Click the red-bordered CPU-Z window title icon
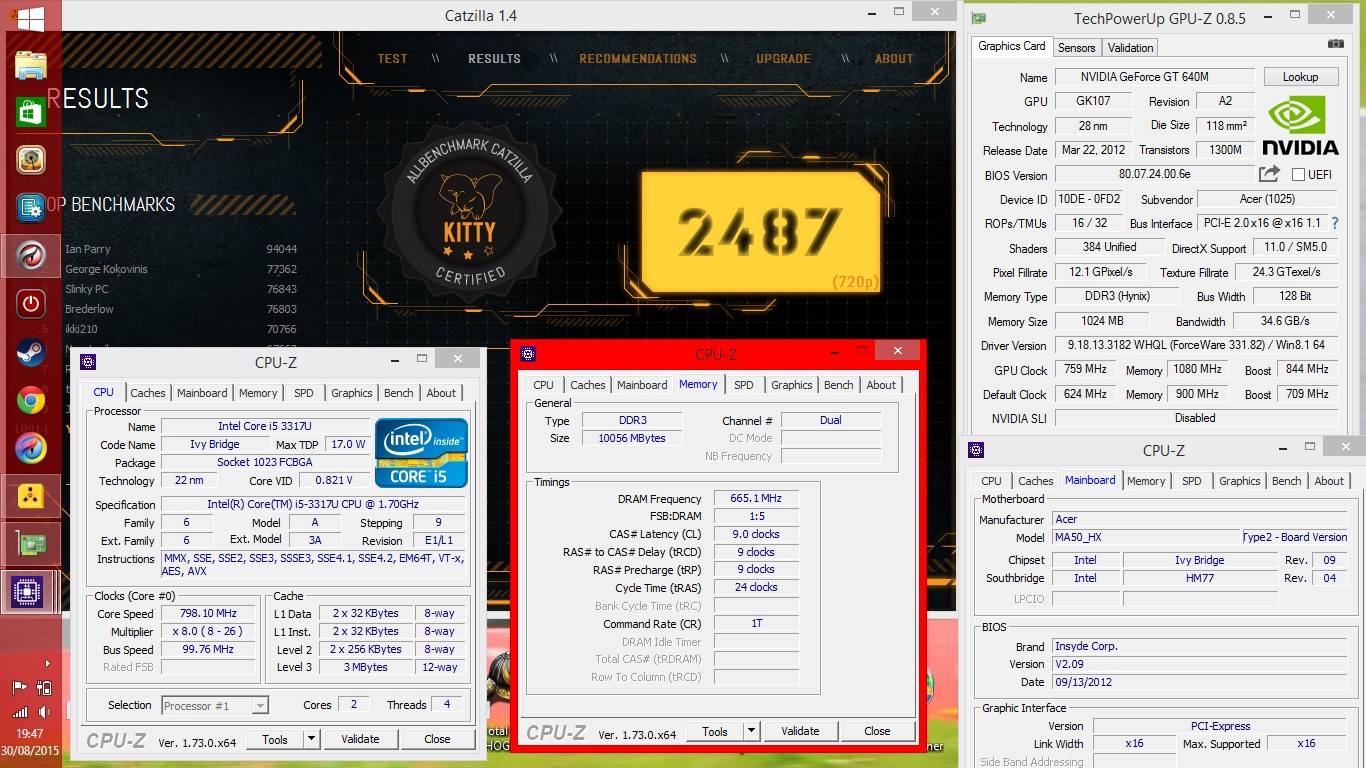This screenshot has height=768, width=1366. (528, 354)
